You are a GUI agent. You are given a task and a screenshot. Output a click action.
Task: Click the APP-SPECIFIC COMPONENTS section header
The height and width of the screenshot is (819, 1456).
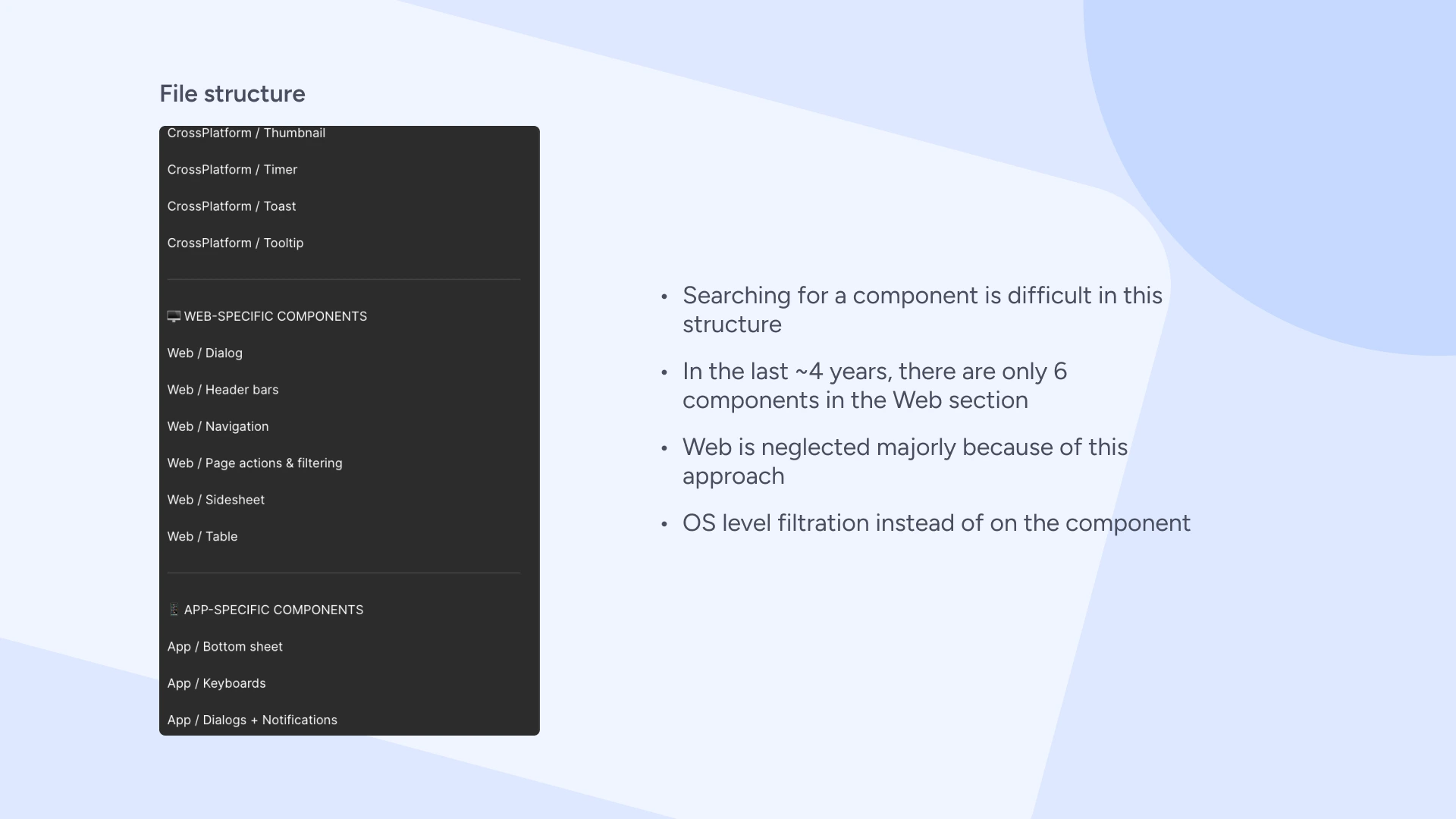tap(273, 609)
